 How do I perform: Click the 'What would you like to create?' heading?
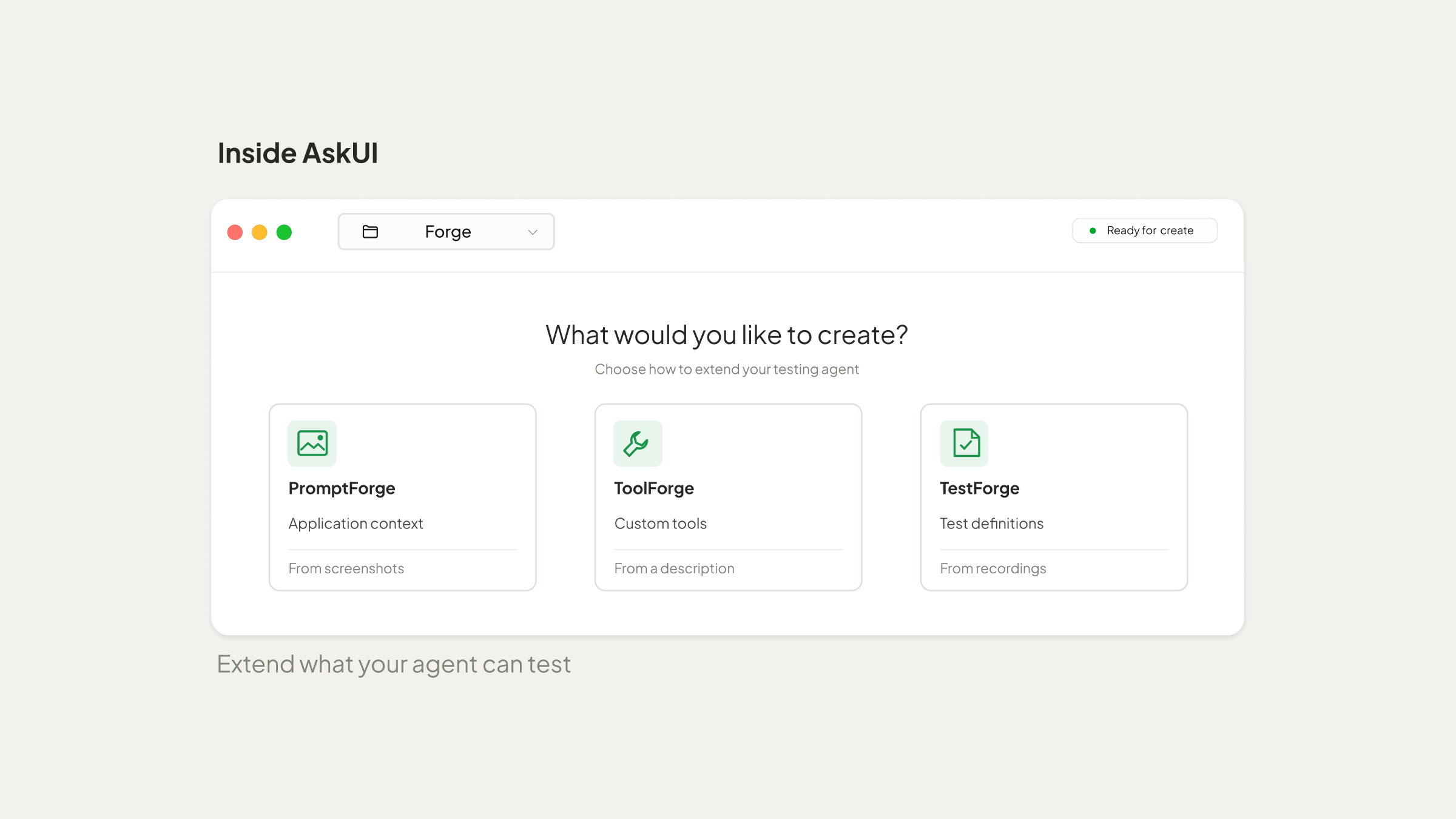pos(727,335)
